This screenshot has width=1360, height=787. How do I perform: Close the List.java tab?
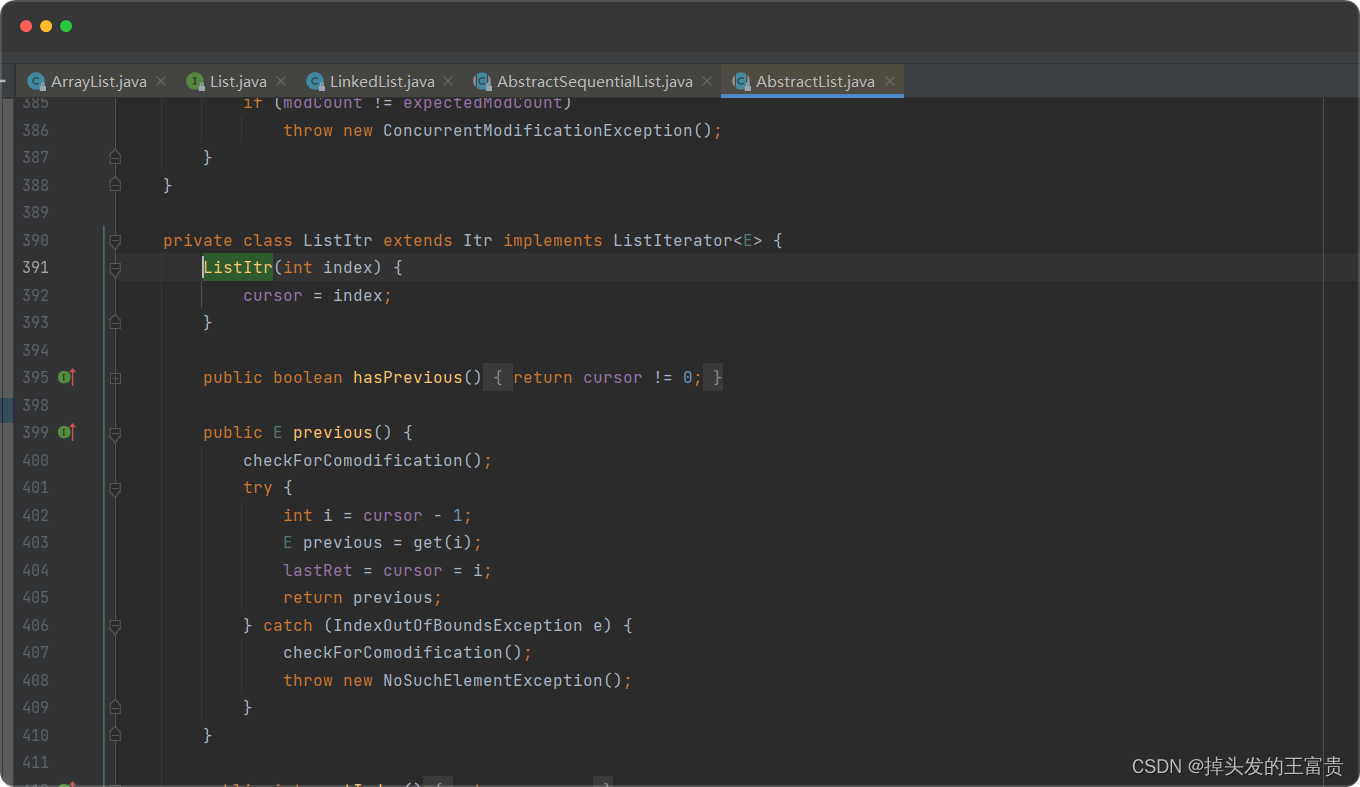pos(281,82)
